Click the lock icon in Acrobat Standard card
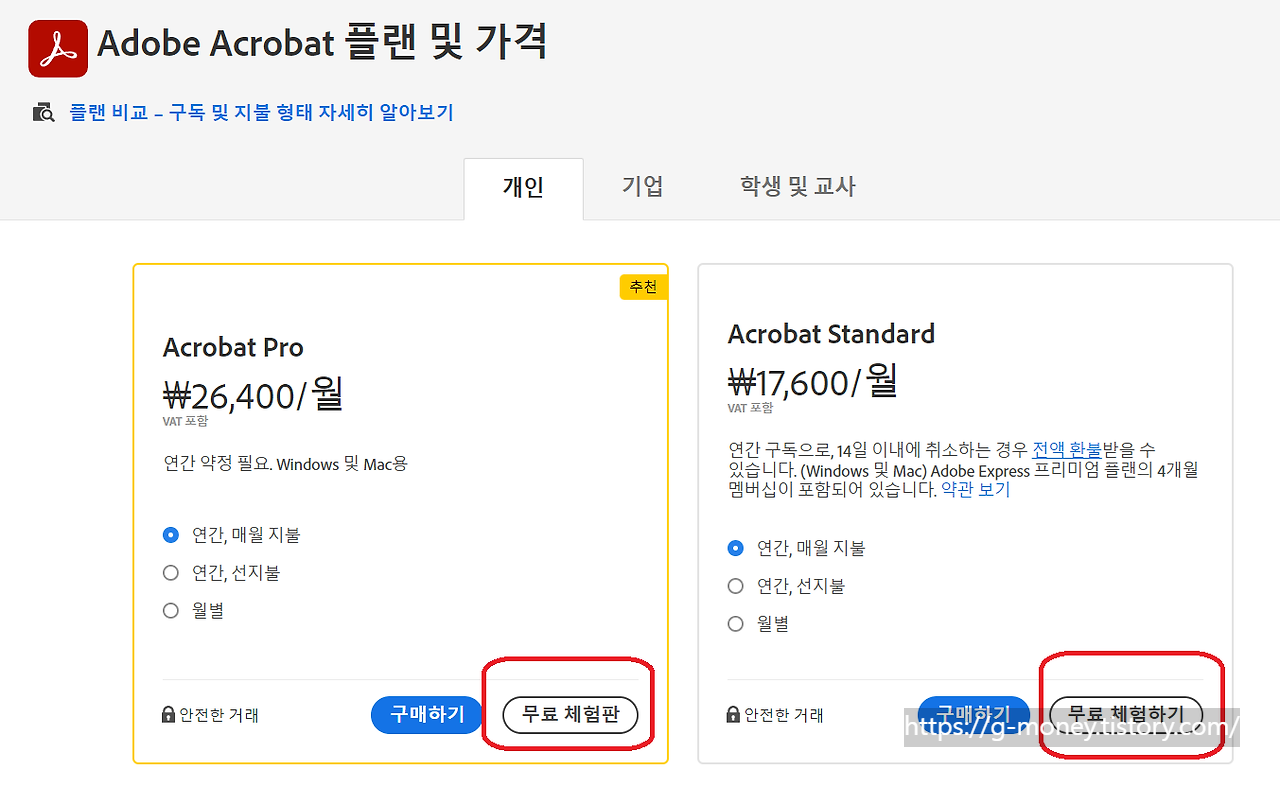This screenshot has height=787, width=1280. pos(733,715)
